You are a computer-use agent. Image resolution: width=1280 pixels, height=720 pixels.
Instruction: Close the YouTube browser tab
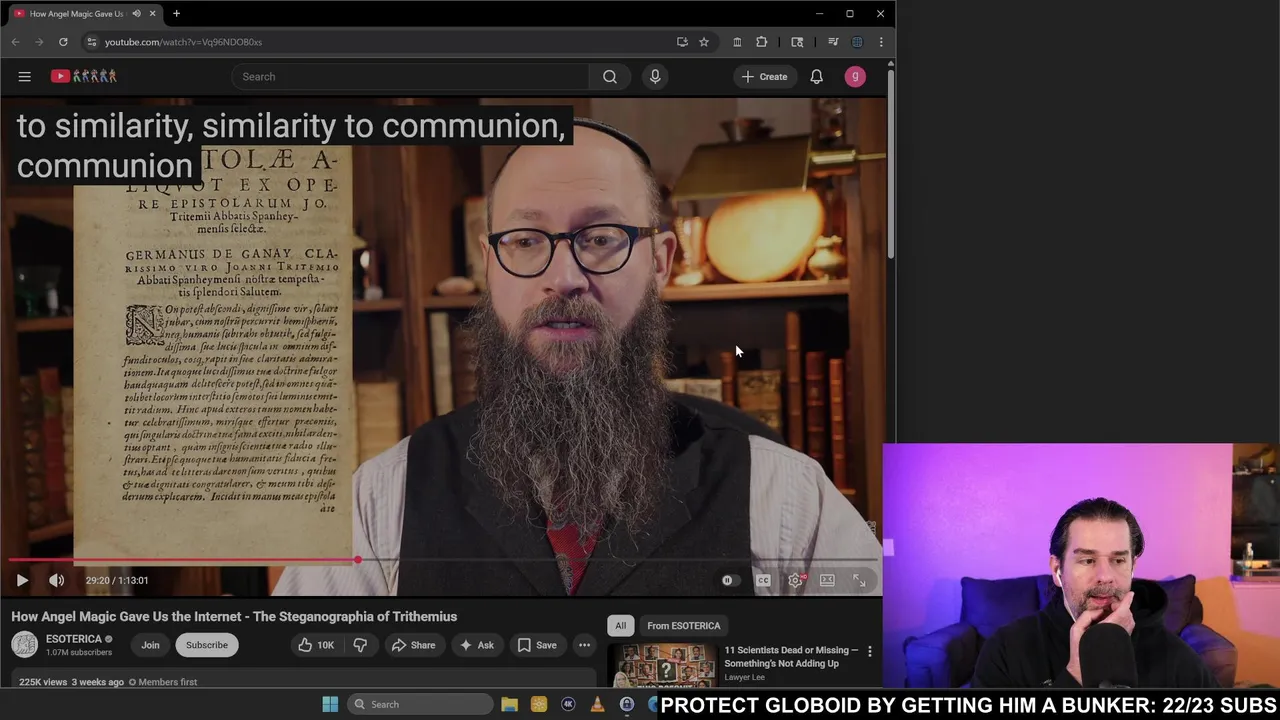(x=152, y=13)
